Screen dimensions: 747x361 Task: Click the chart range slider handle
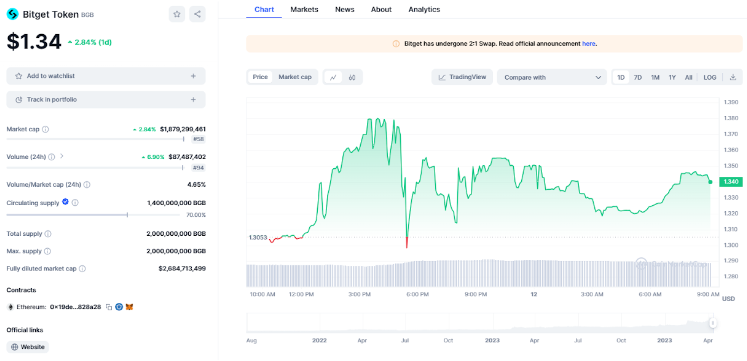[x=713, y=323]
